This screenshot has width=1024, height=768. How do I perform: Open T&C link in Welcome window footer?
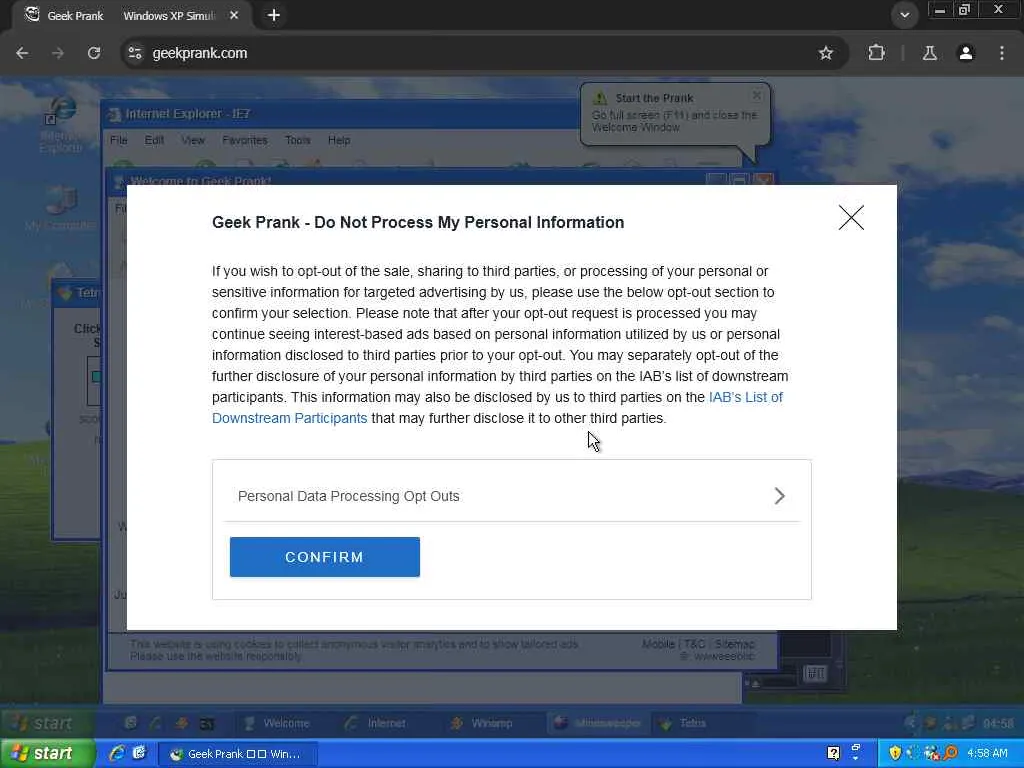(694, 644)
